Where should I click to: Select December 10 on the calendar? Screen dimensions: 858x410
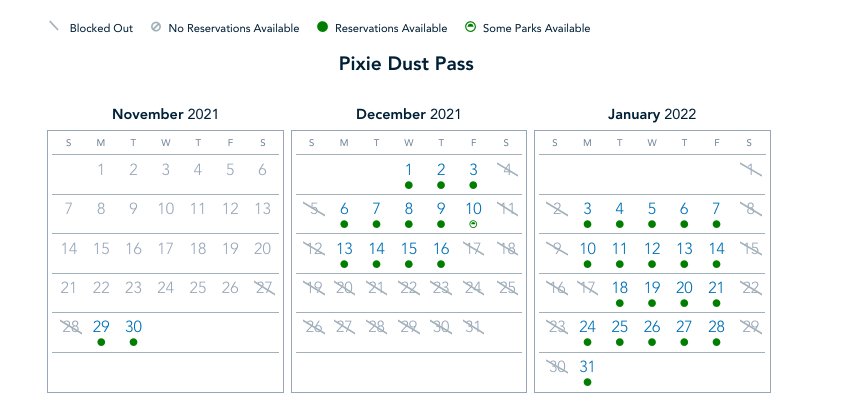point(473,209)
